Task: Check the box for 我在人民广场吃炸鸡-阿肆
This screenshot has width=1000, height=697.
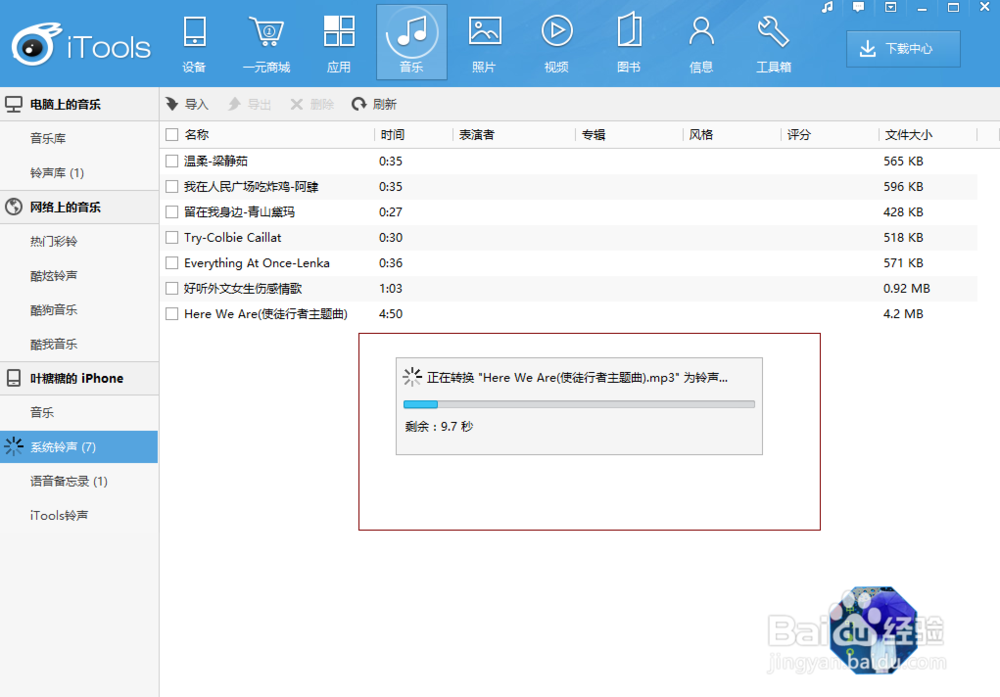Action: click(x=172, y=187)
